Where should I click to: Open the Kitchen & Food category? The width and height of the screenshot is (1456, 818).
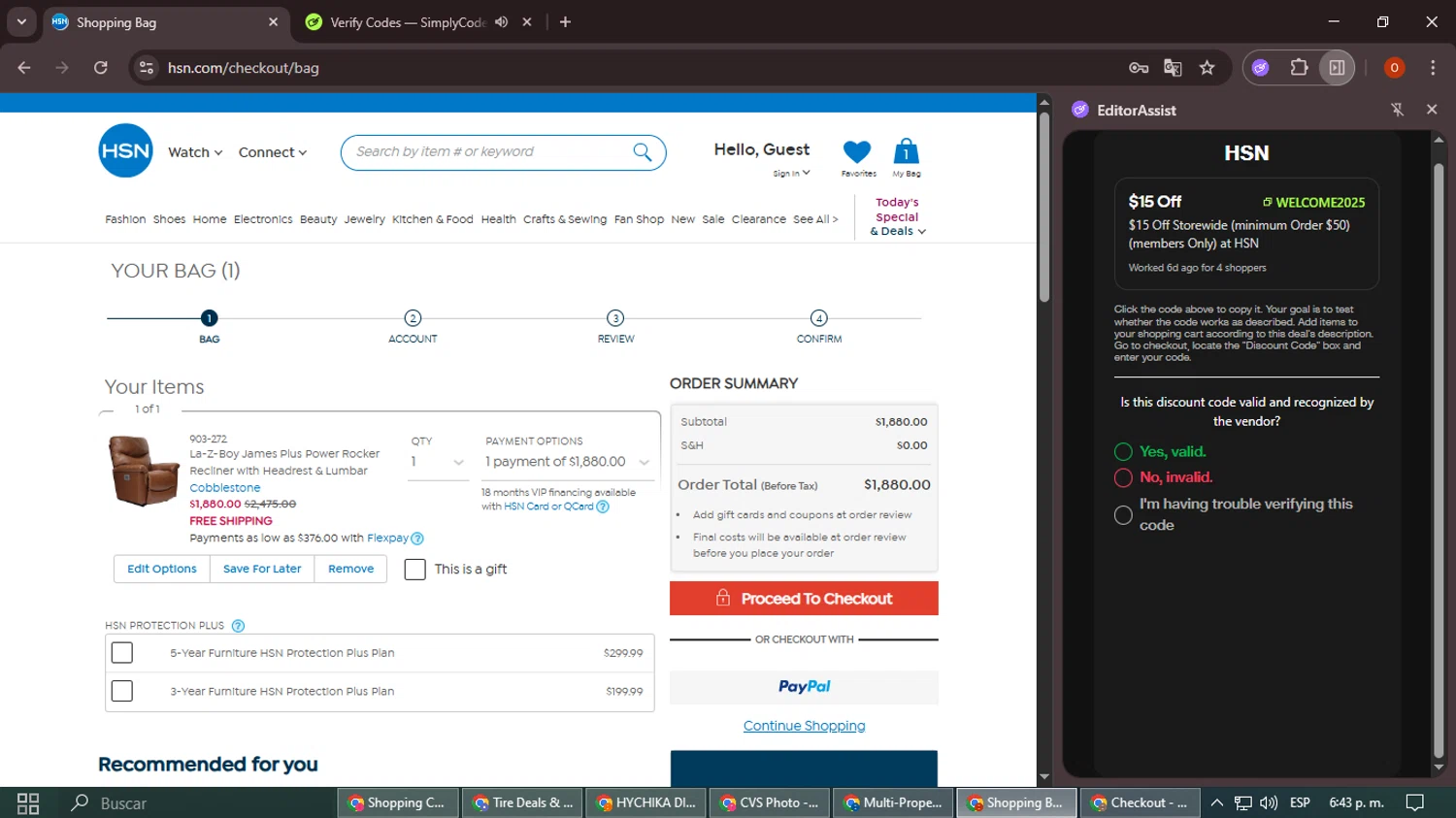(433, 219)
